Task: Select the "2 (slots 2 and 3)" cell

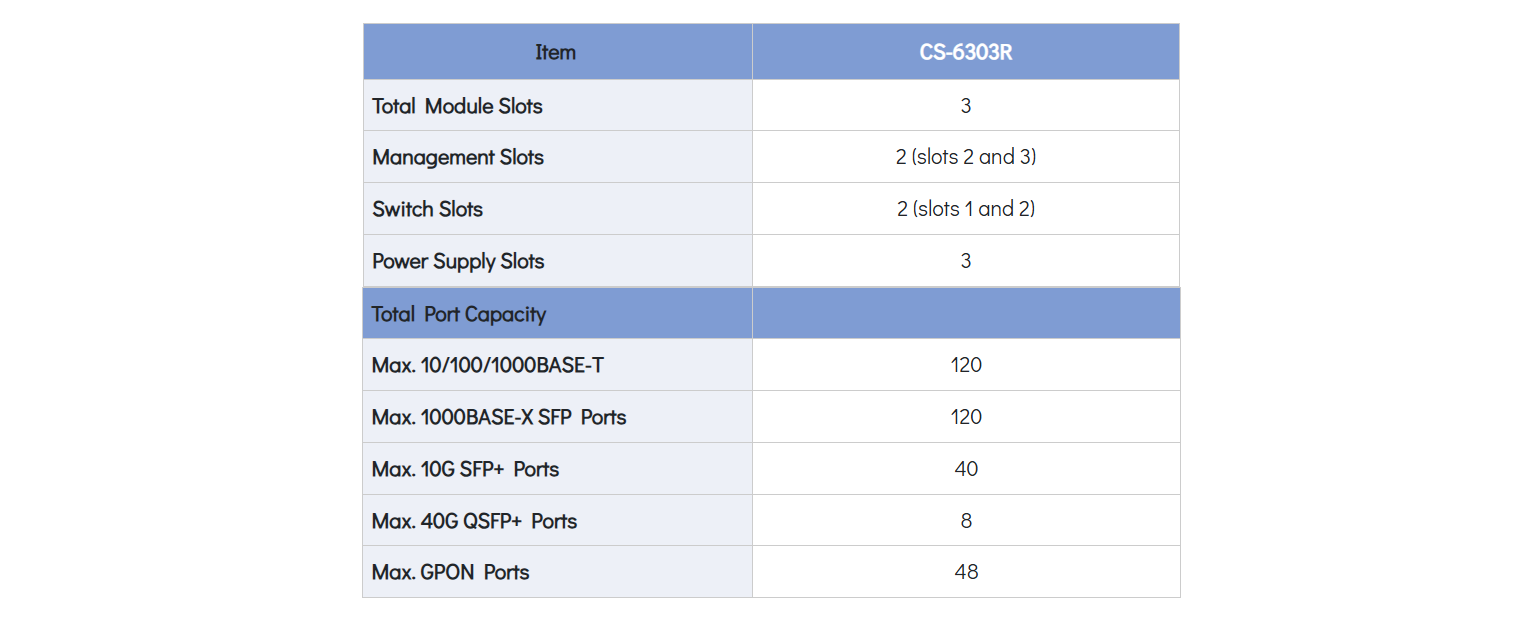Action: (965, 157)
